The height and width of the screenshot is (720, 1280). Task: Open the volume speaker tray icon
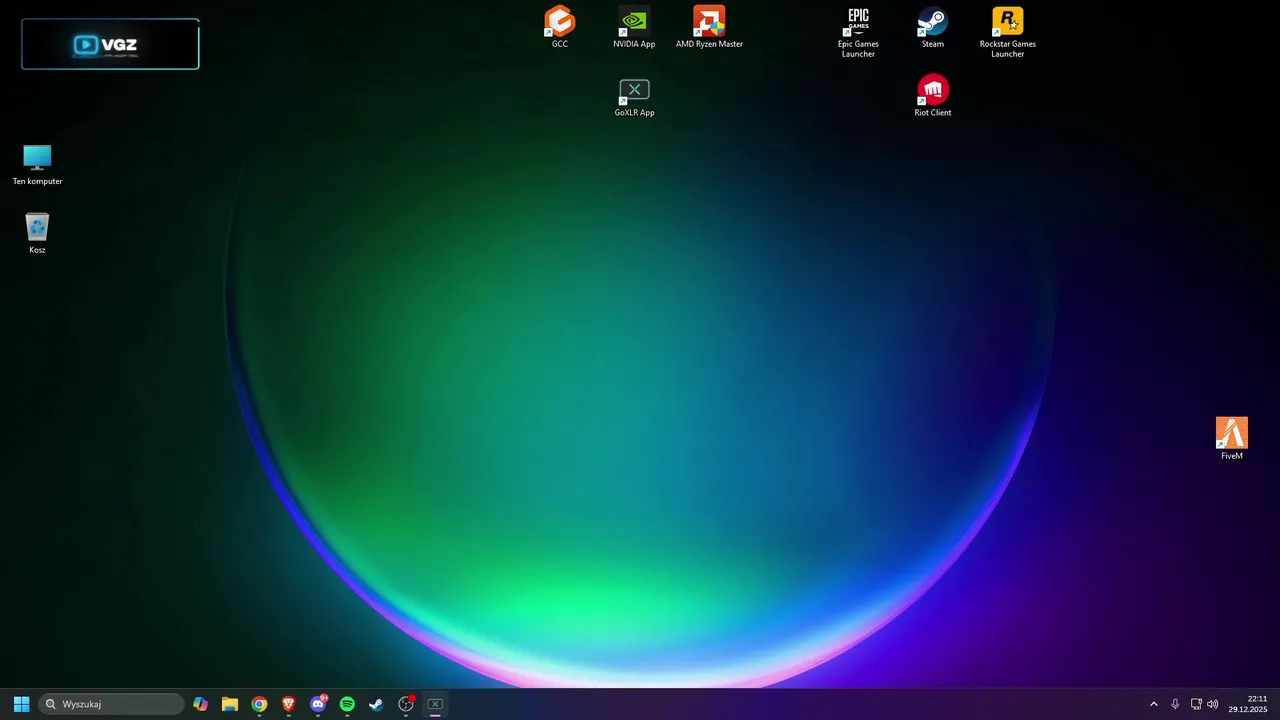pos(1213,704)
